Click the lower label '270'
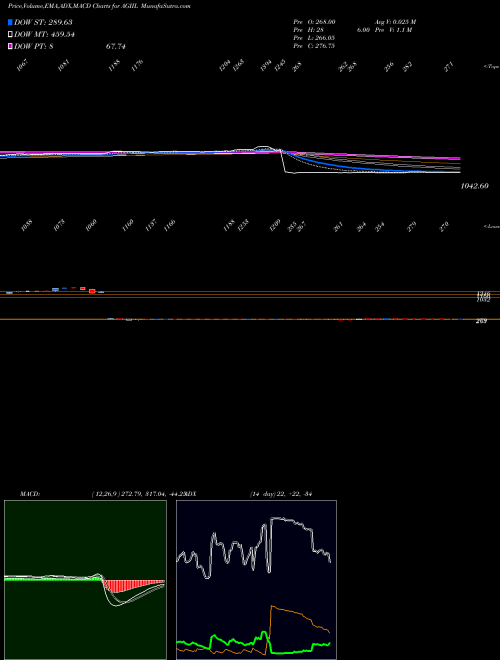500x660 pixels. (x=444, y=226)
